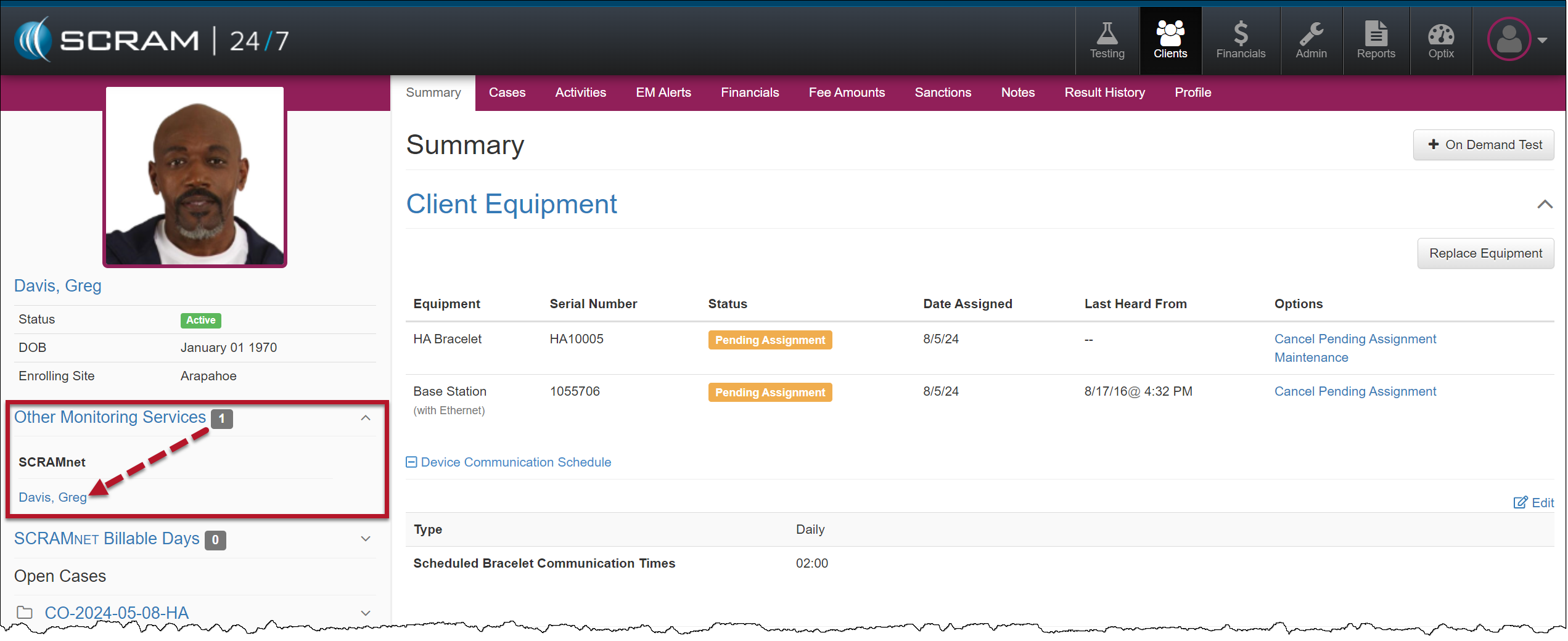Go to the Result History tab
The width and height of the screenshot is (1568, 641).
(x=1104, y=92)
